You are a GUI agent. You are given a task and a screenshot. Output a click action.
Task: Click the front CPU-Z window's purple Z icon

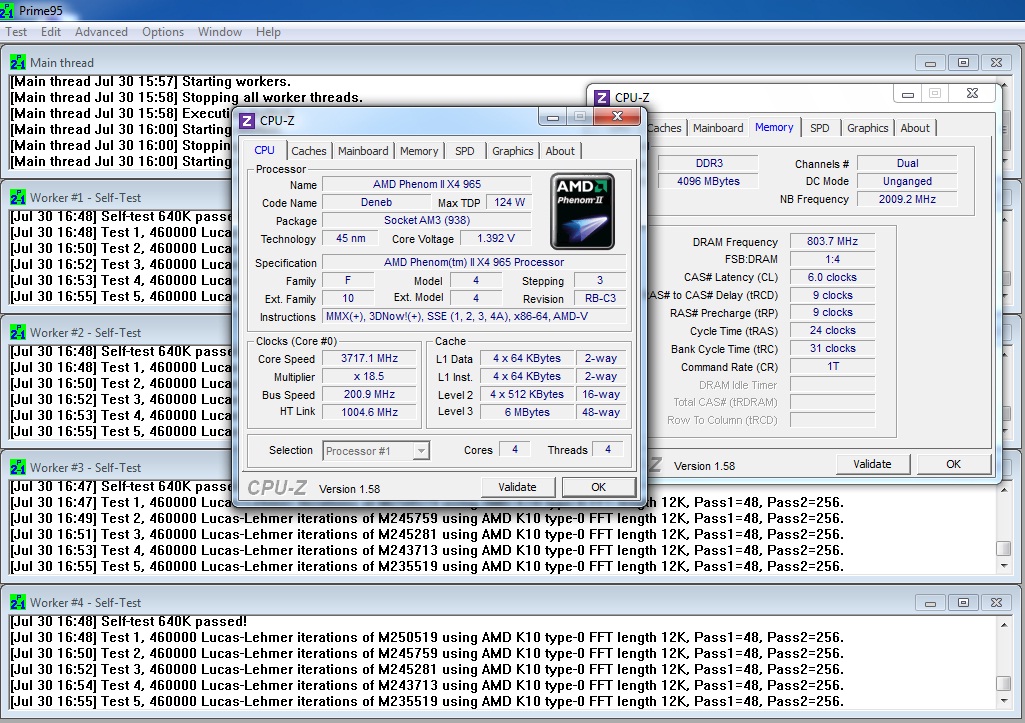pyautogui.click(x=246, y=121)
